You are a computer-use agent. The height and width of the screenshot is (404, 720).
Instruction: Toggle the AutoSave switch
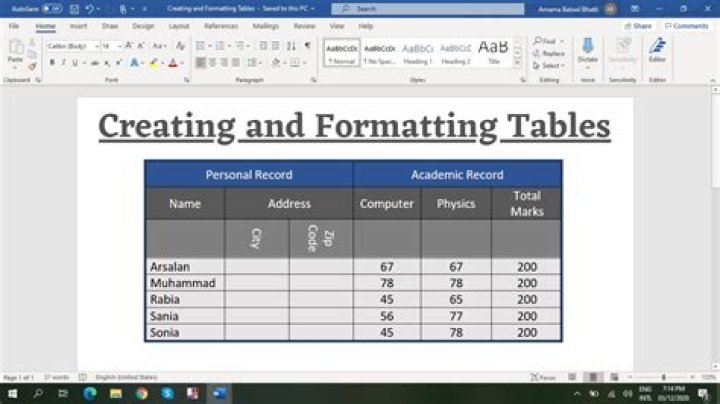(x=52, y=9)
